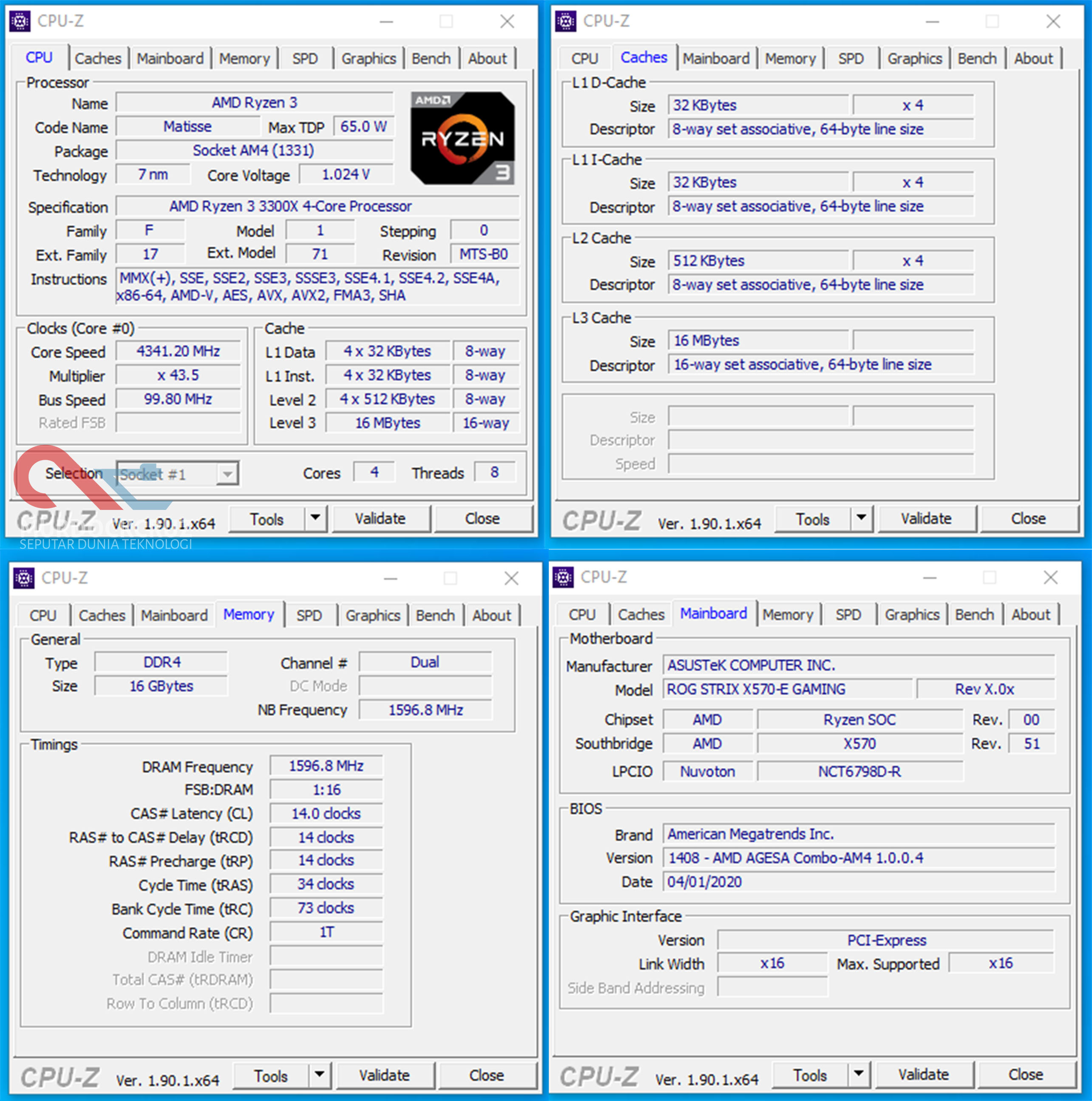Select Bench tab in Memory window
Viewport: 1092px width, 1101px height.
435,615
